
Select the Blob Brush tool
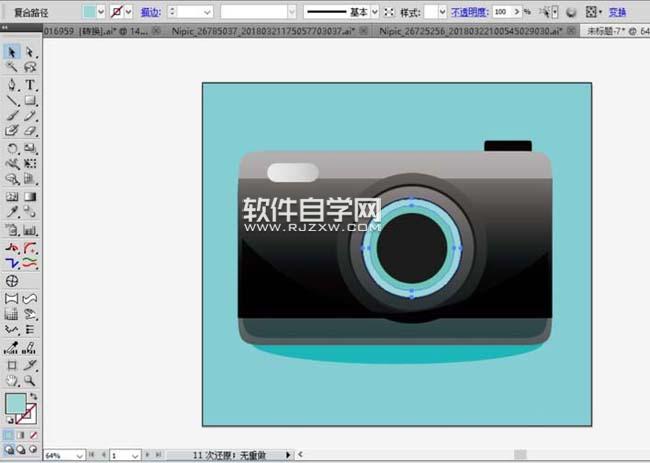[x=11, y=131]
